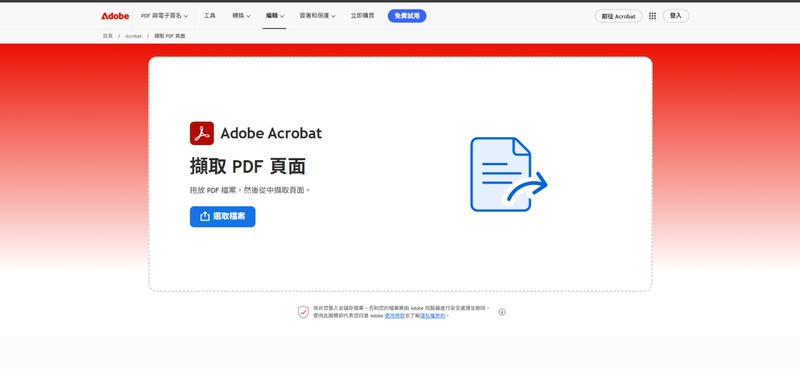
Task: Click the 前往 Acrobat button
Action: point(618,16)
